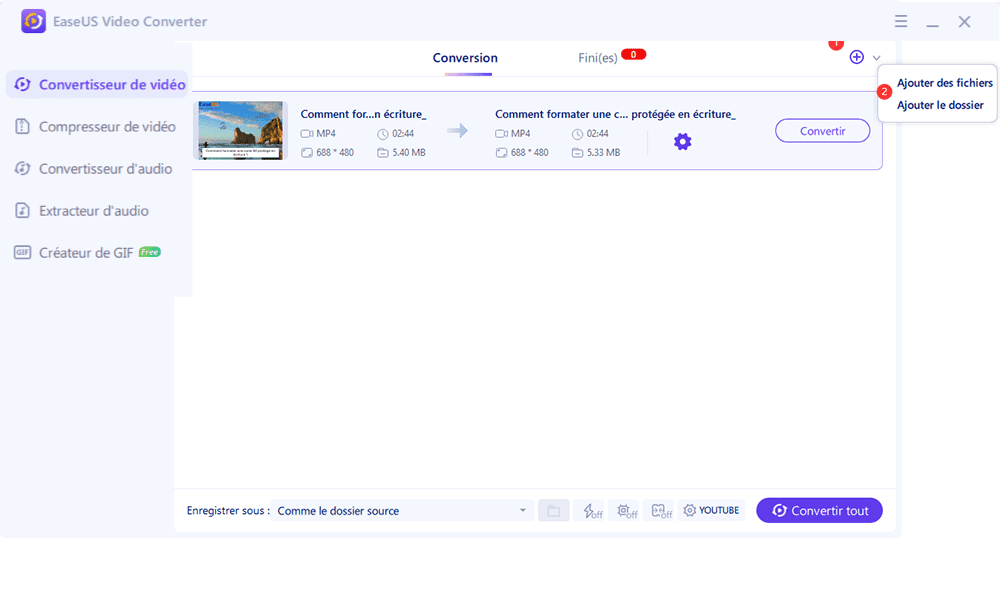Click the add files plus icon
This screenshot has width=1000, height=596.
pos(856,58)
